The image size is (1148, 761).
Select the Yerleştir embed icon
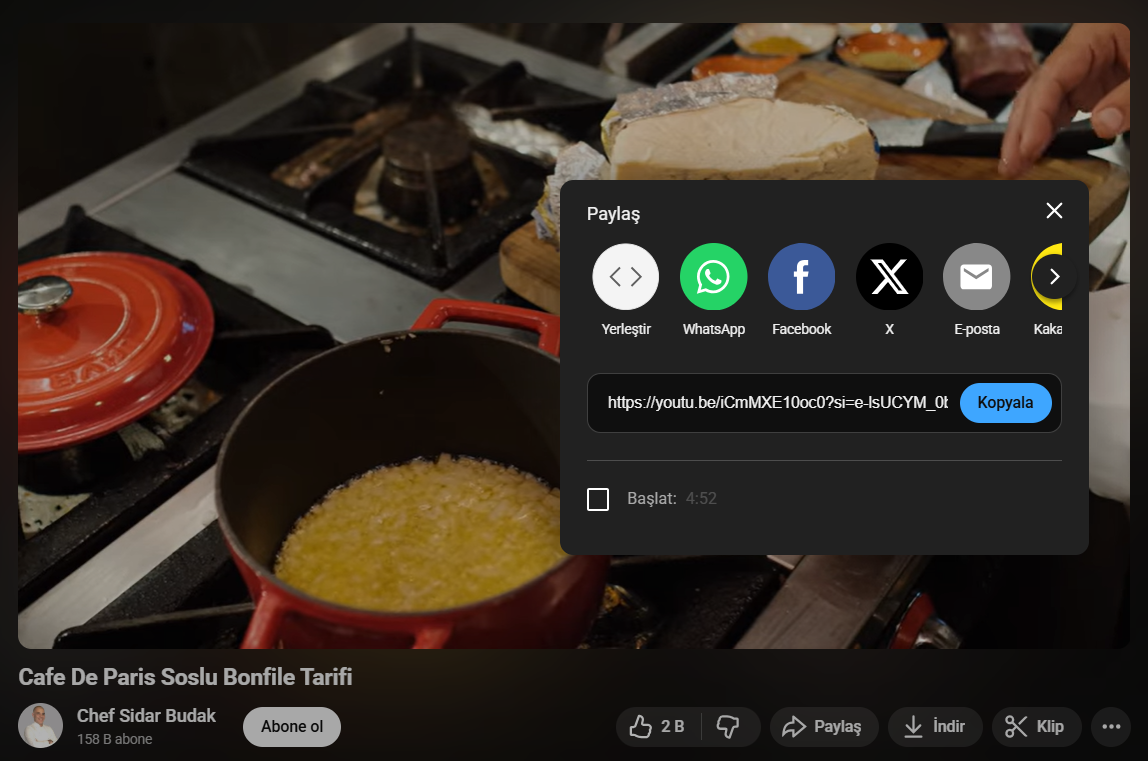pos(625,277)
